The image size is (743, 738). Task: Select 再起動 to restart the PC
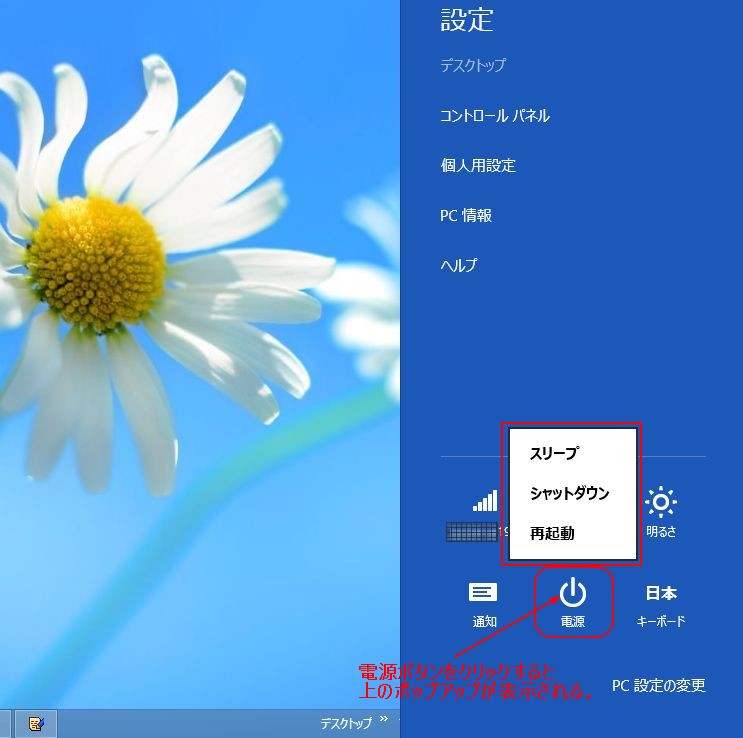pos(552,533)
